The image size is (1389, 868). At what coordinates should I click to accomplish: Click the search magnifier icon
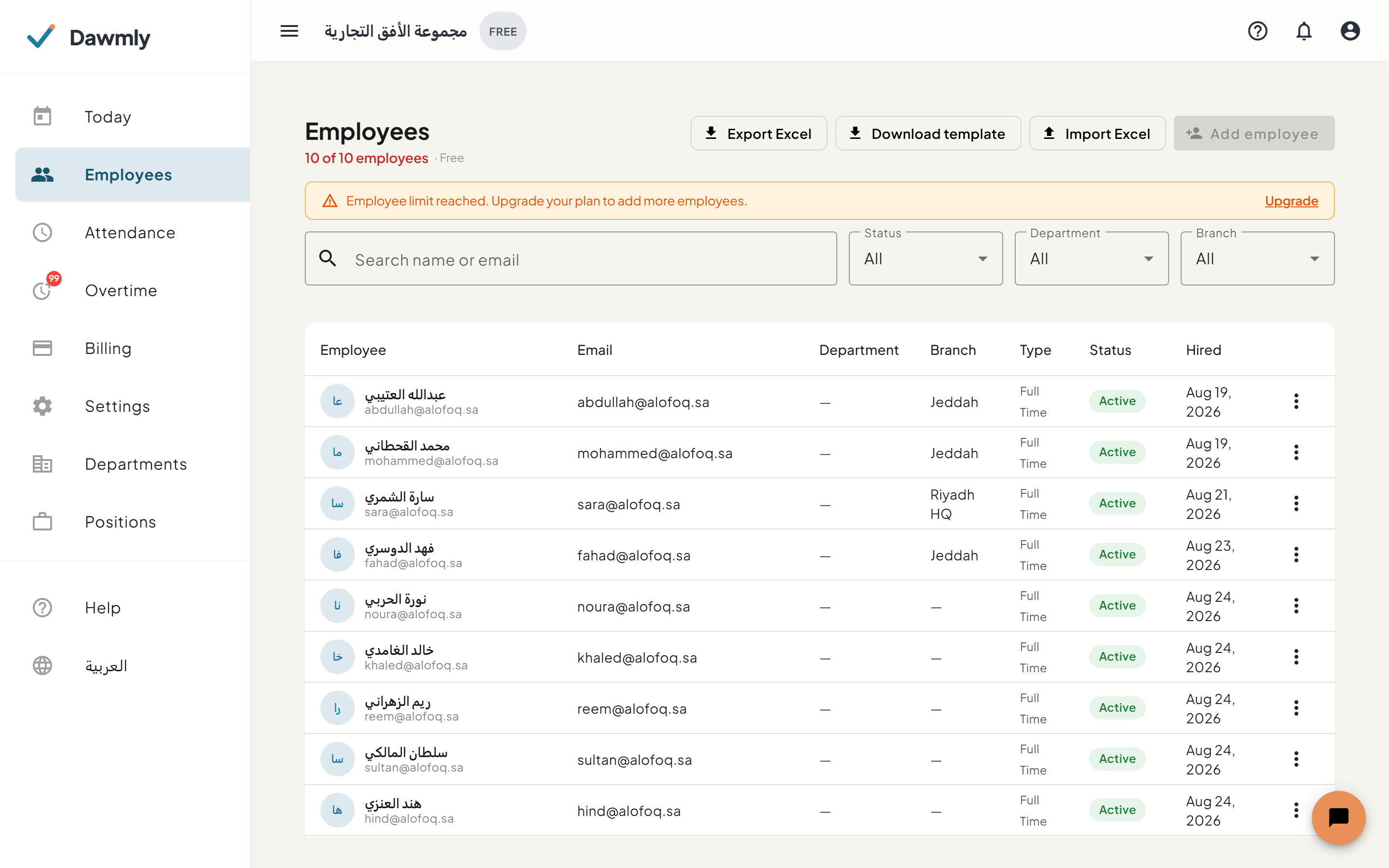(328, 258)
